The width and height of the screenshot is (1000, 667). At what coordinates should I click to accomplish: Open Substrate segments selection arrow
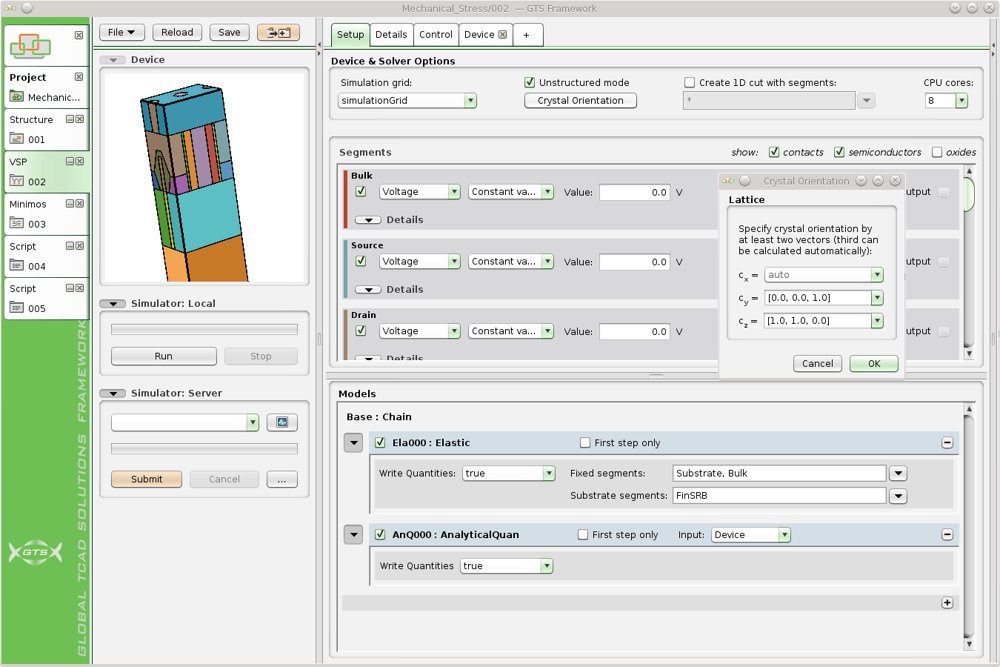[898, 495]
